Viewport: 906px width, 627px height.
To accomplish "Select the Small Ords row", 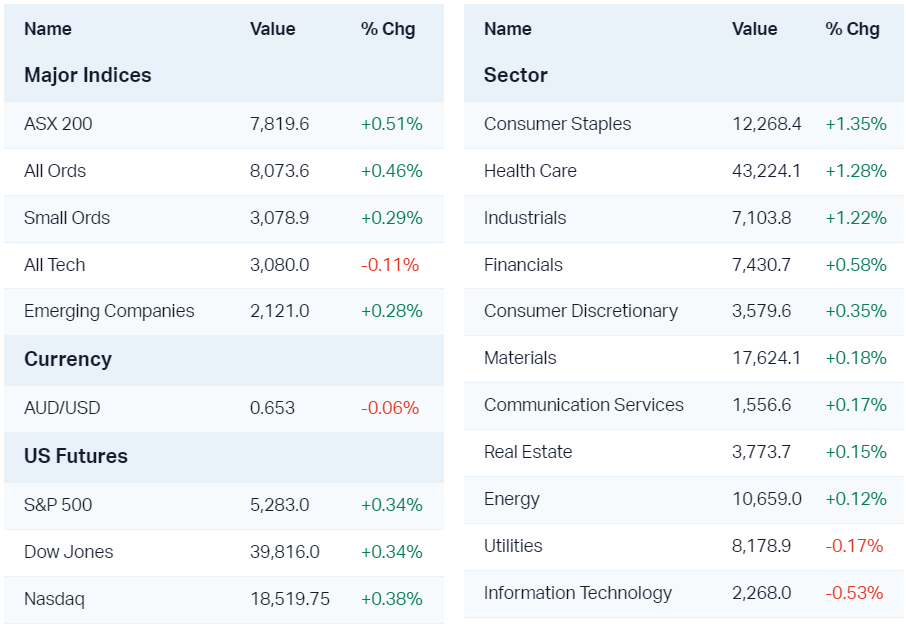I will click(x=67, y=218).
